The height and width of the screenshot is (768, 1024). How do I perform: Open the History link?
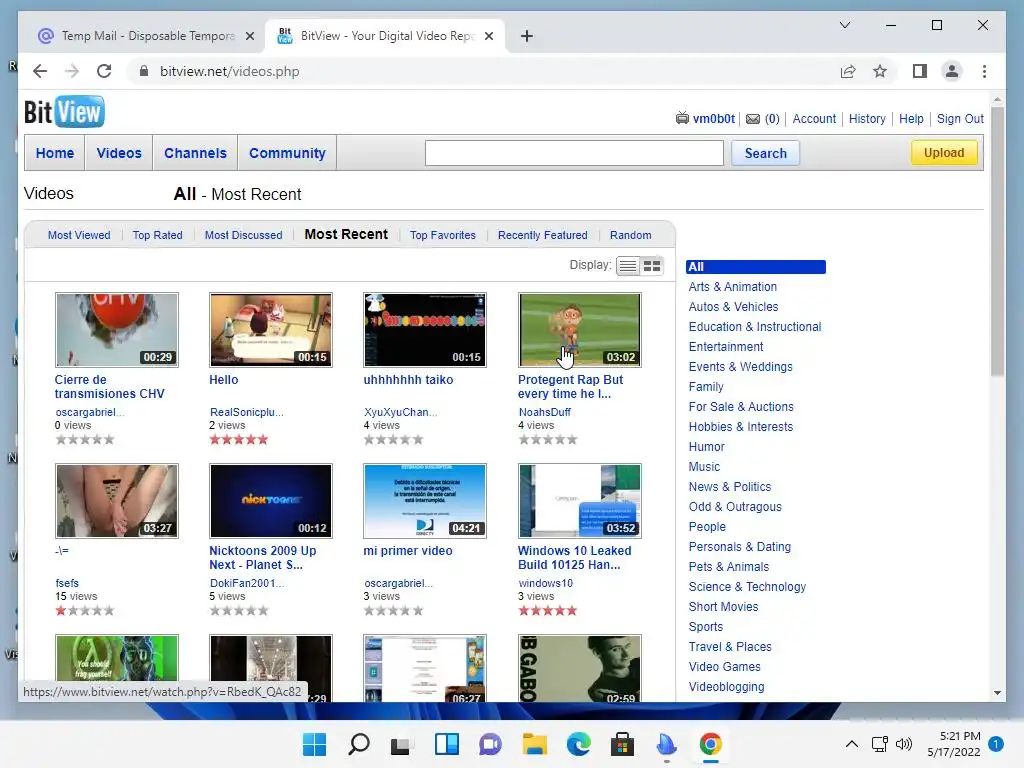coord(867,119)
